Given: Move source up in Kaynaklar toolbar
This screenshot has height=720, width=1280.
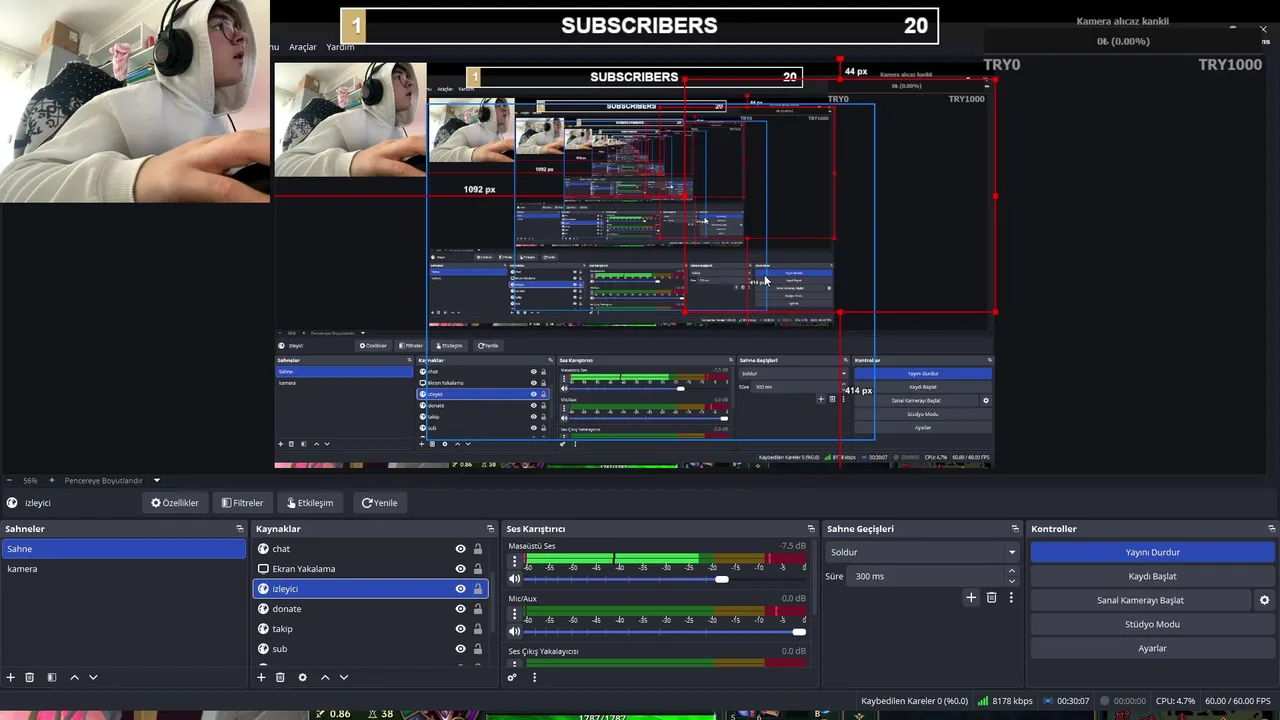Looking at the screenshot, I should click(325, 677).
